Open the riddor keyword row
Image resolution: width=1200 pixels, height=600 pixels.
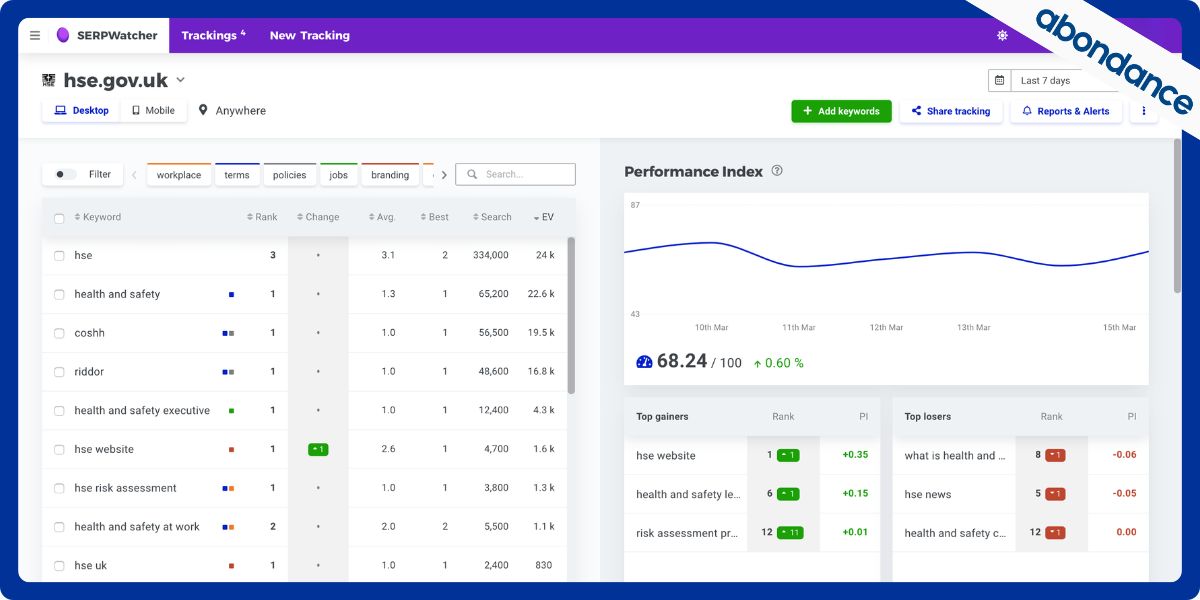point(304,372)
